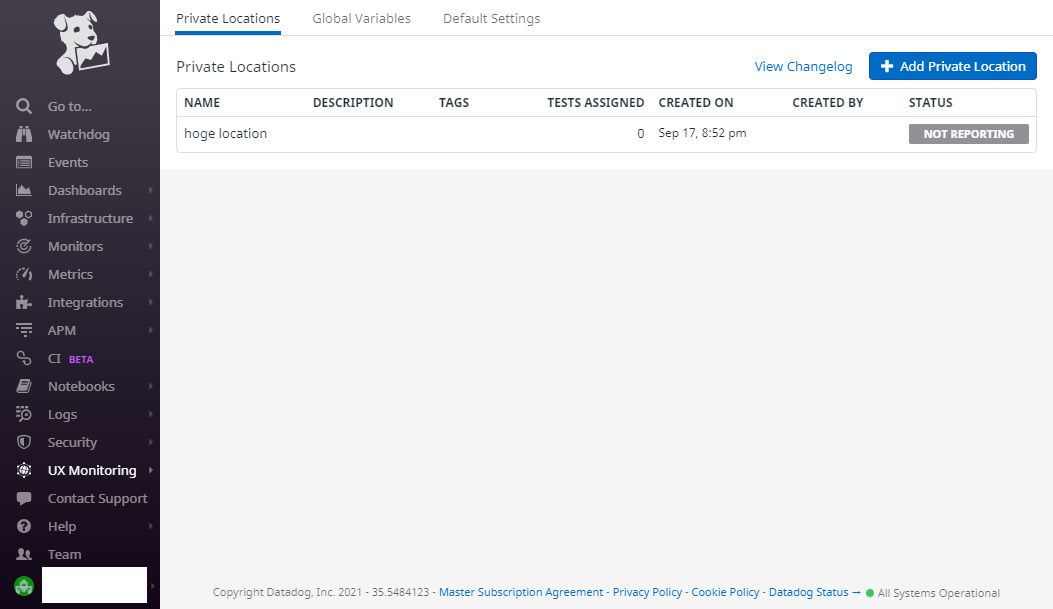1053x609 pixels.
Task: Click the Team people icon
Action: (x=24, y=555)
